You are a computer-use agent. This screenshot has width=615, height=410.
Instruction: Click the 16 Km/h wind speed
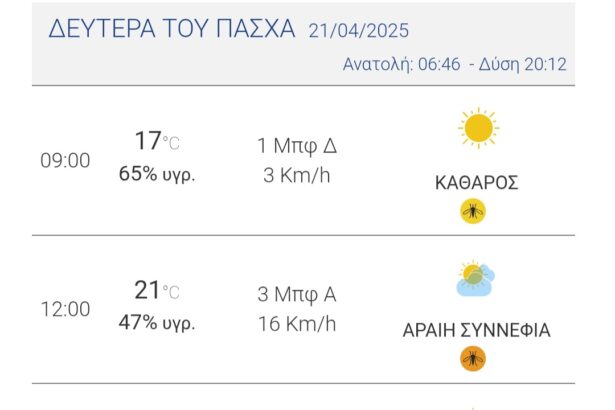297,323
